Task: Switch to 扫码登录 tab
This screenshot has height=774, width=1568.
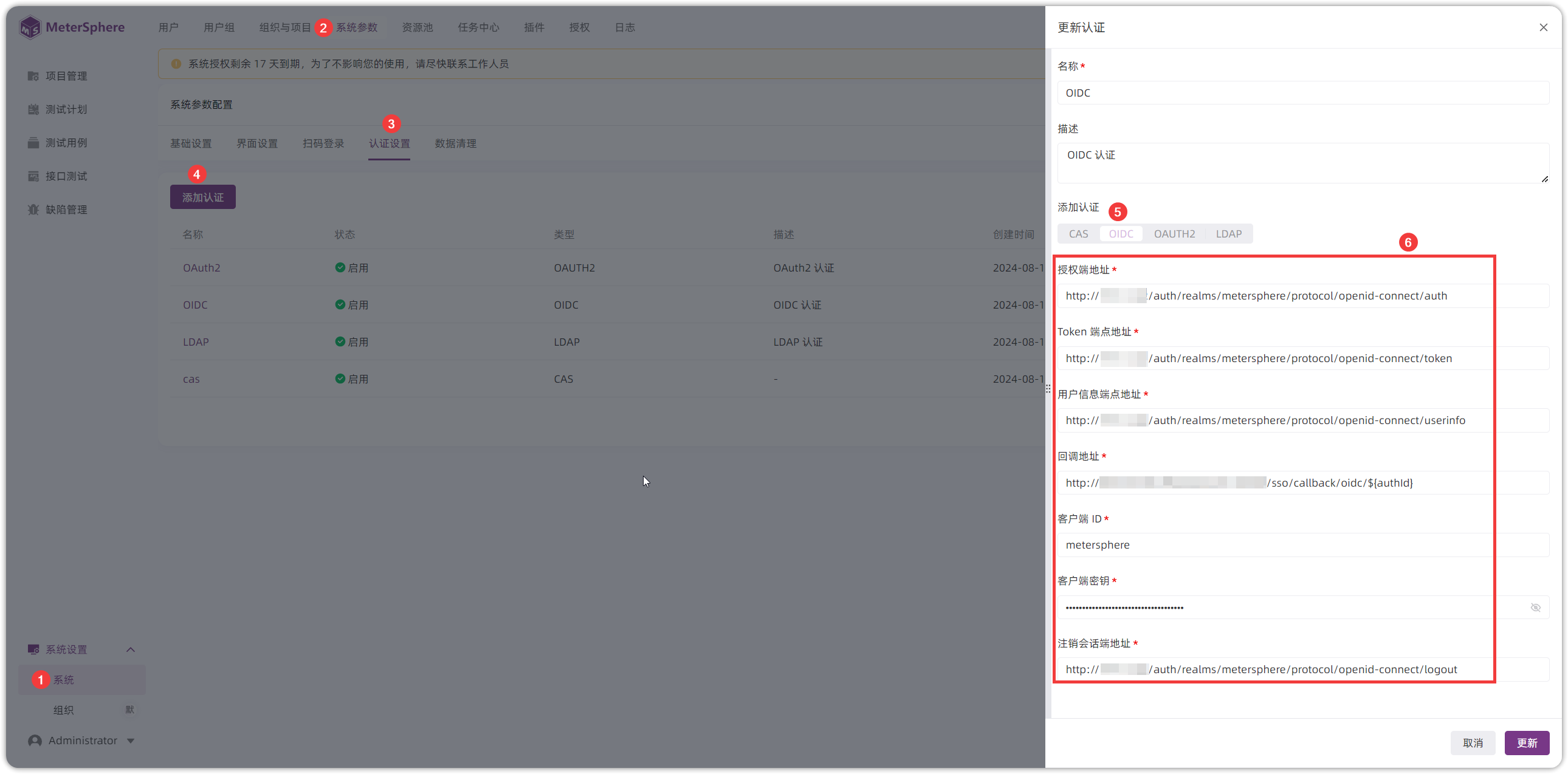Action: click(x=323, y=143)
